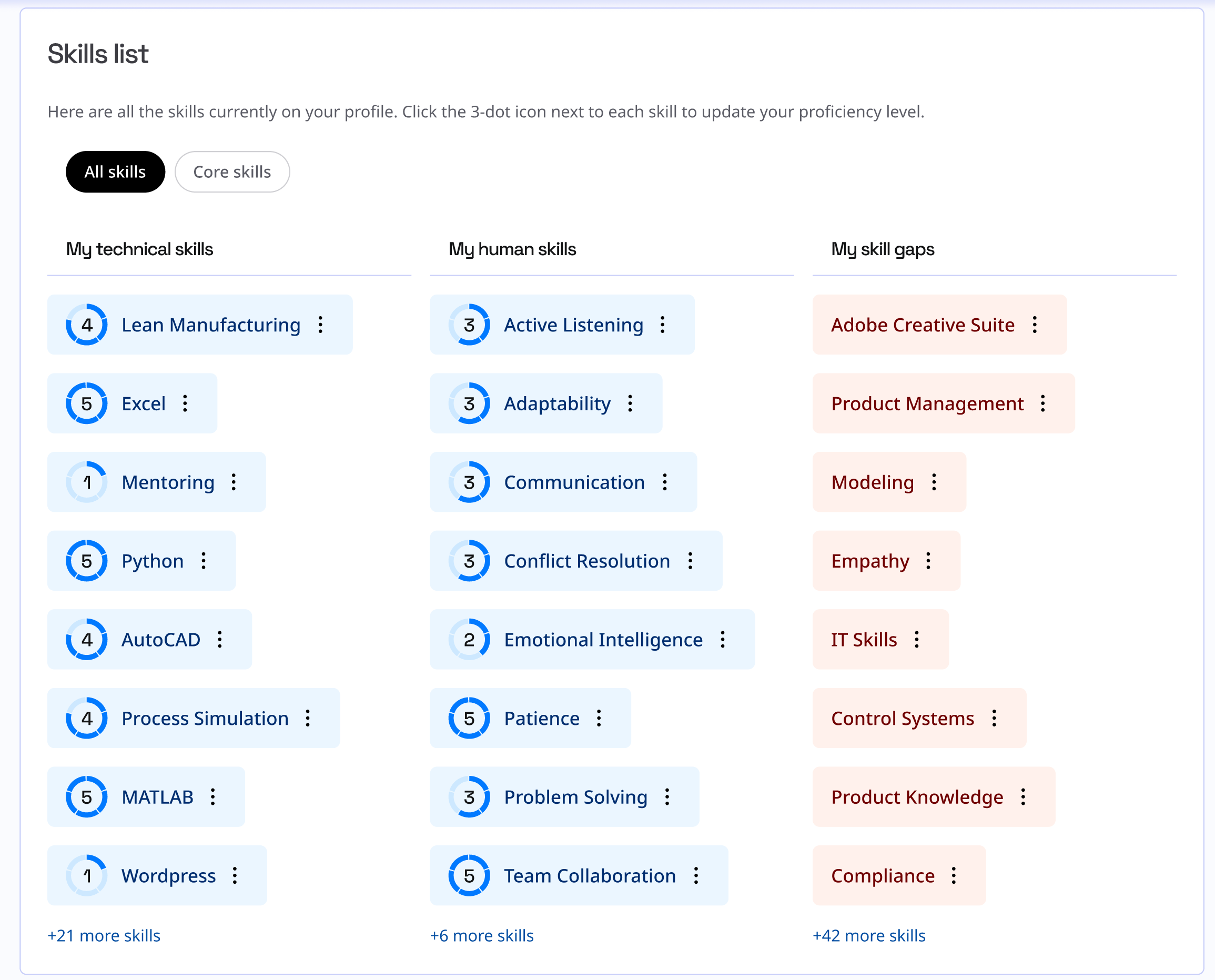1215x980 pixels.
Task: Select the Problem Solving skill label
Action: 575,797
